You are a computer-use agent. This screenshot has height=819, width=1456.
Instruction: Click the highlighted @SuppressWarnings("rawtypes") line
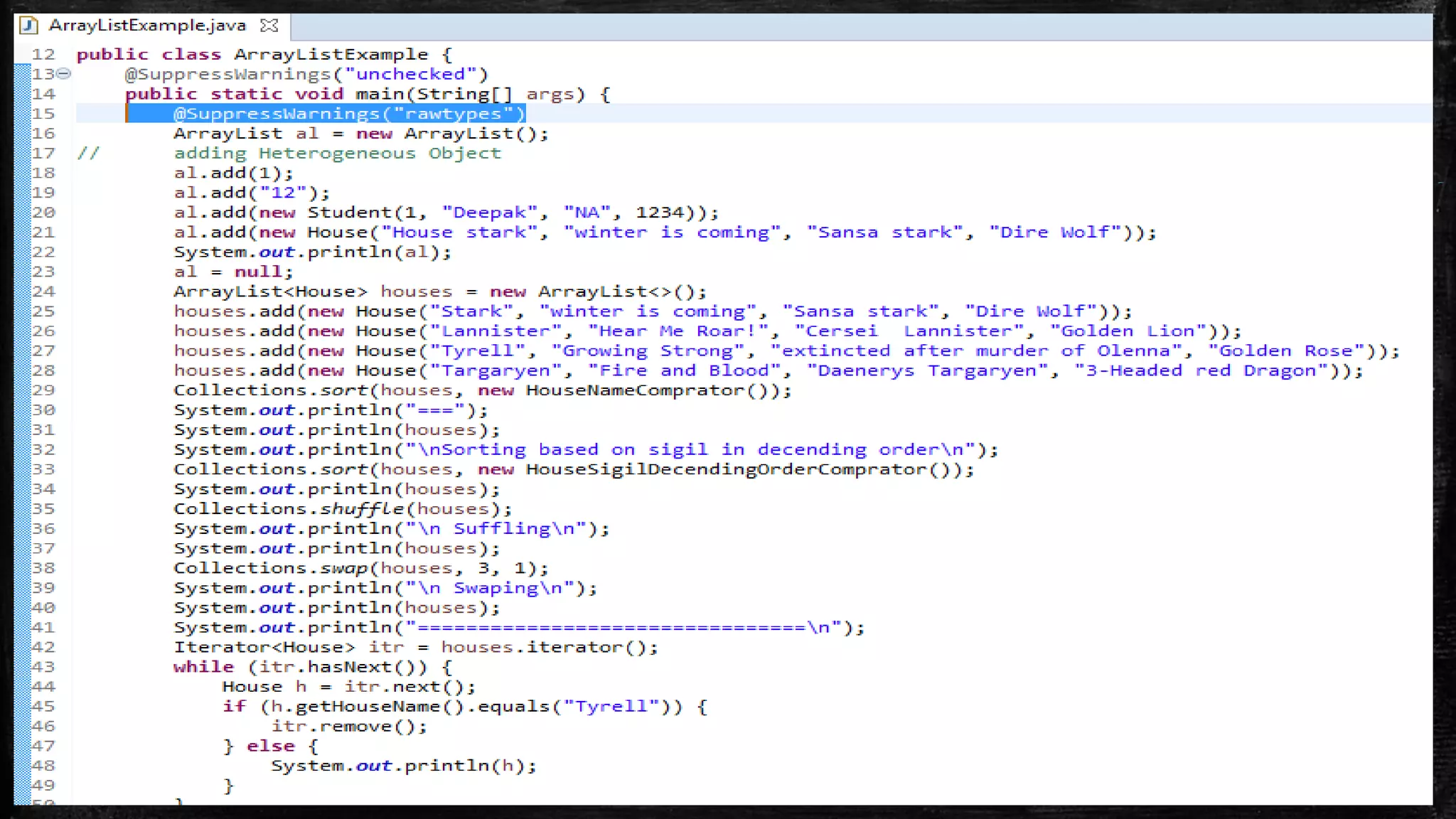pos(348,114)
